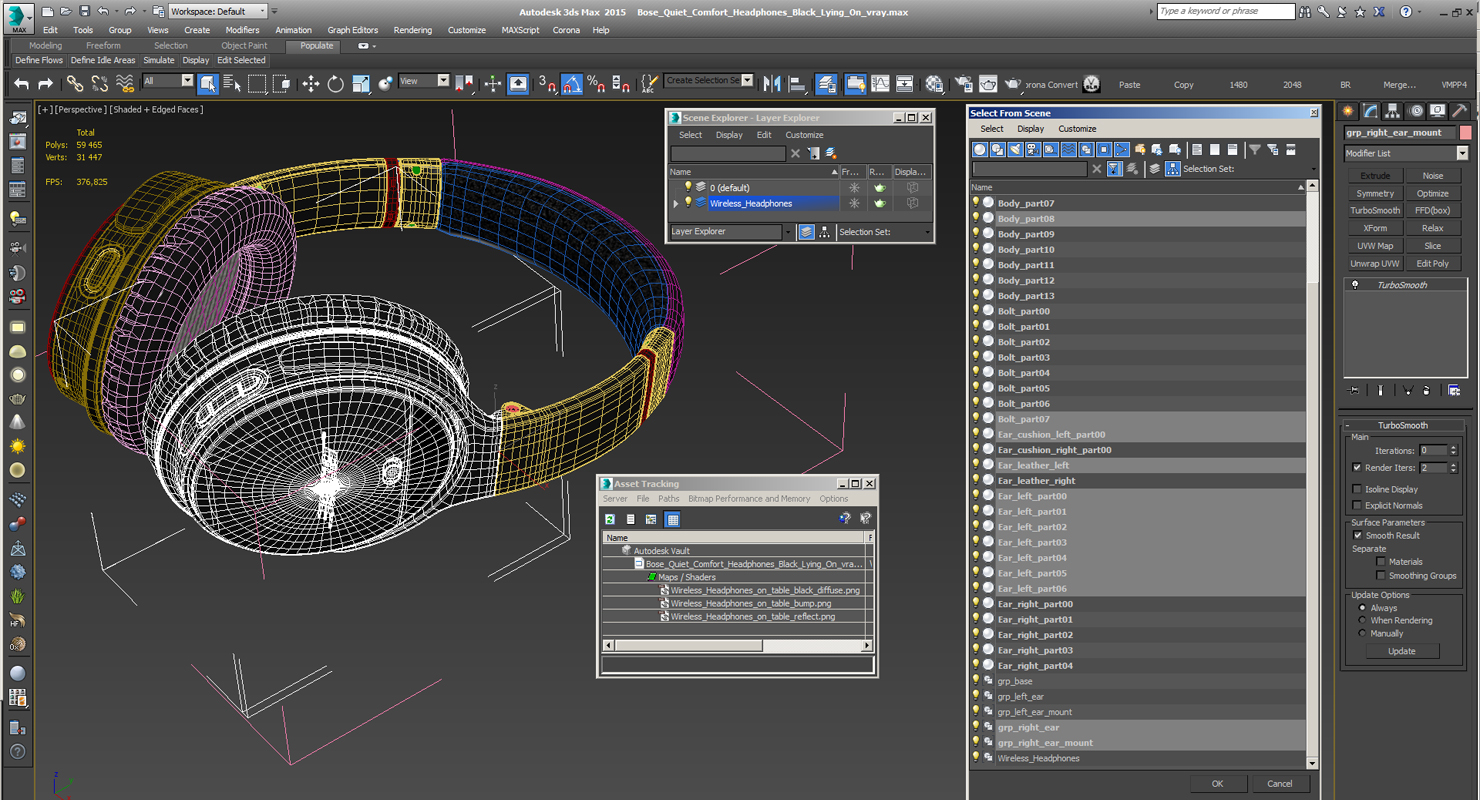Open the Hierarchy command panel
The image size is (1480, 800).
click(x=1393, y=111)
